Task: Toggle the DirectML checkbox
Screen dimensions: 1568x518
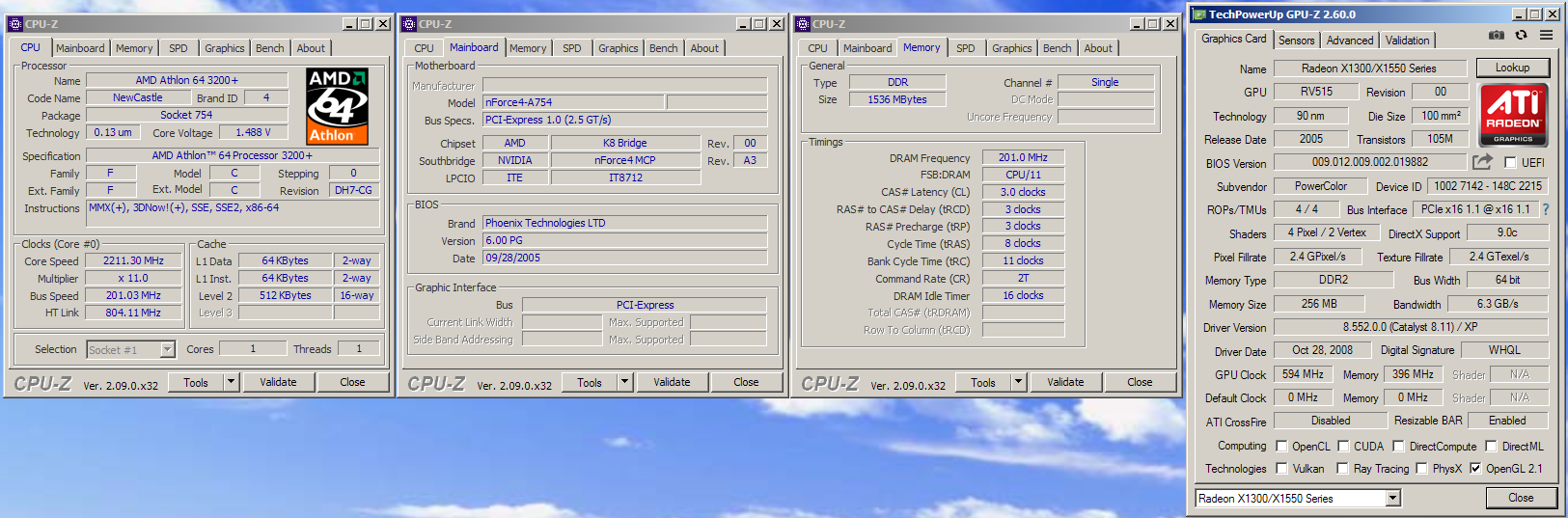Action: point(1491,447)
